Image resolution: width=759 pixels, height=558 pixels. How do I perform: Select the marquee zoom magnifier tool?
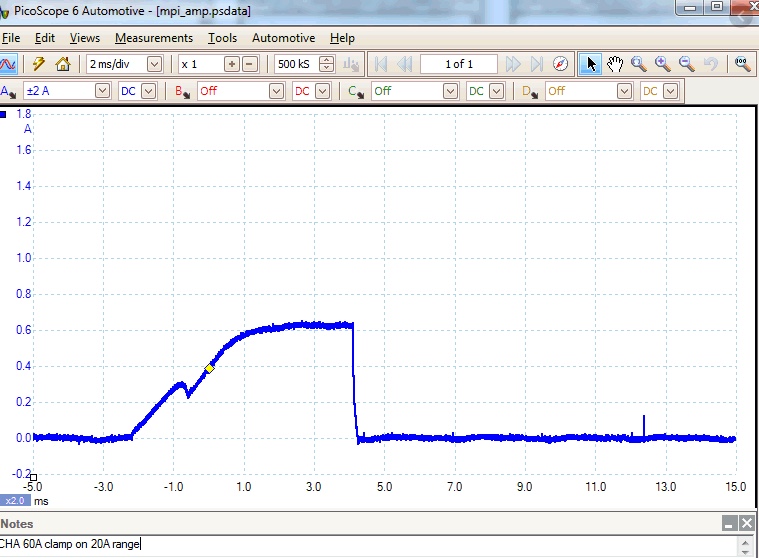[x=638, y=64]
